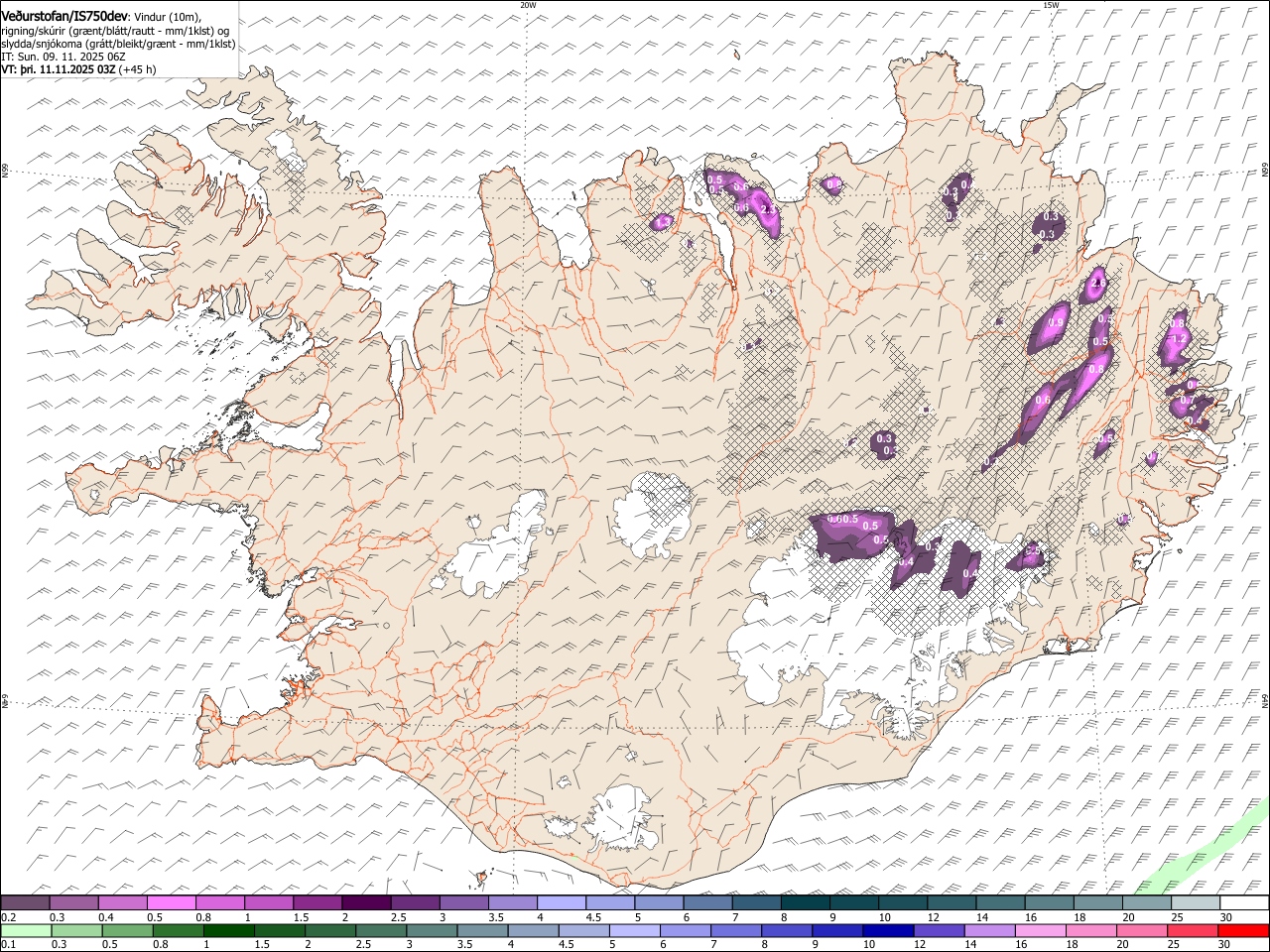Click the 15W longitude label at top

[x=1051, y=5]
